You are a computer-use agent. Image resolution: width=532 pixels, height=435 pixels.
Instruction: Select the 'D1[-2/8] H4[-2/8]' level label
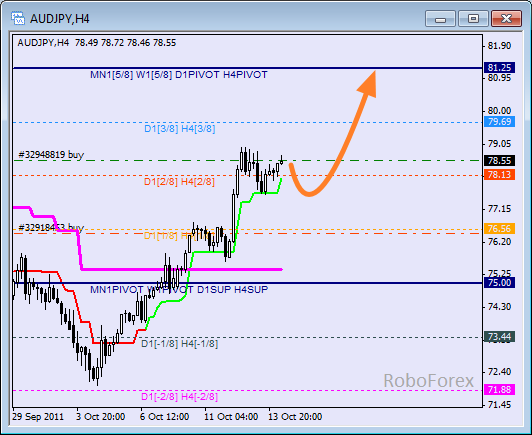pyautogui.click(x=179, y=397)
